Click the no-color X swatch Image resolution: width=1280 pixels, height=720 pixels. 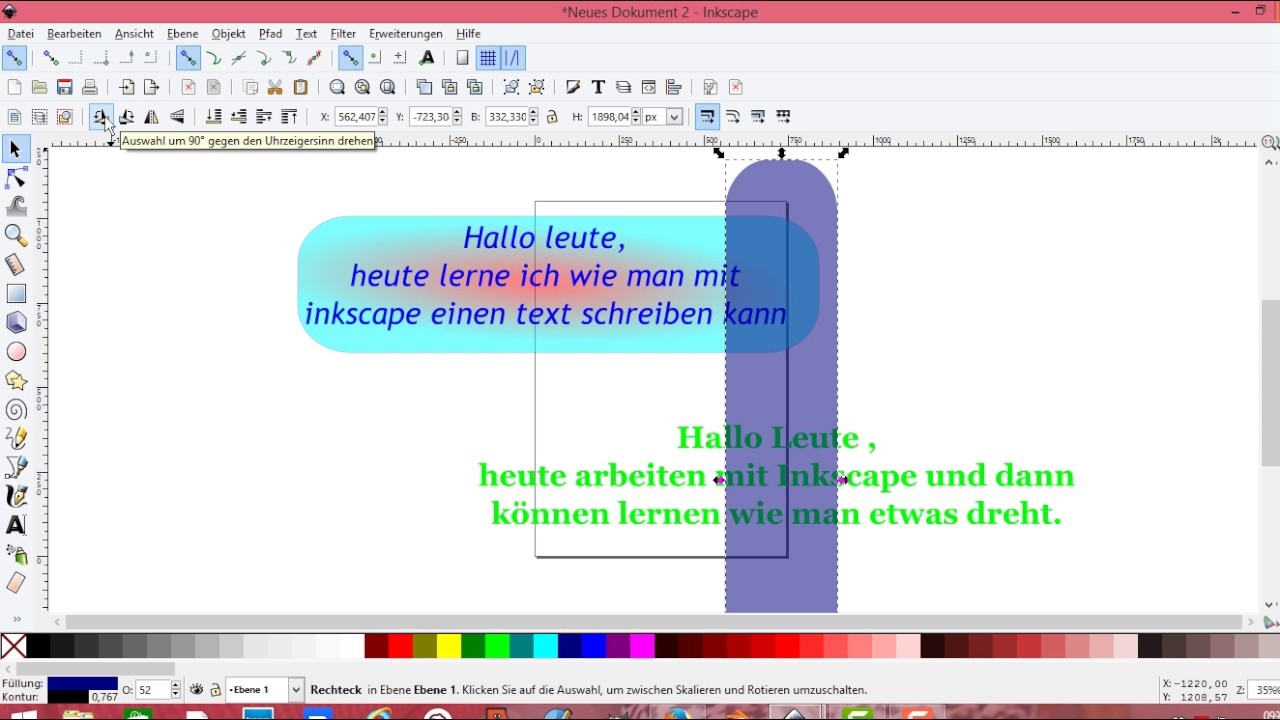(13, 646)
